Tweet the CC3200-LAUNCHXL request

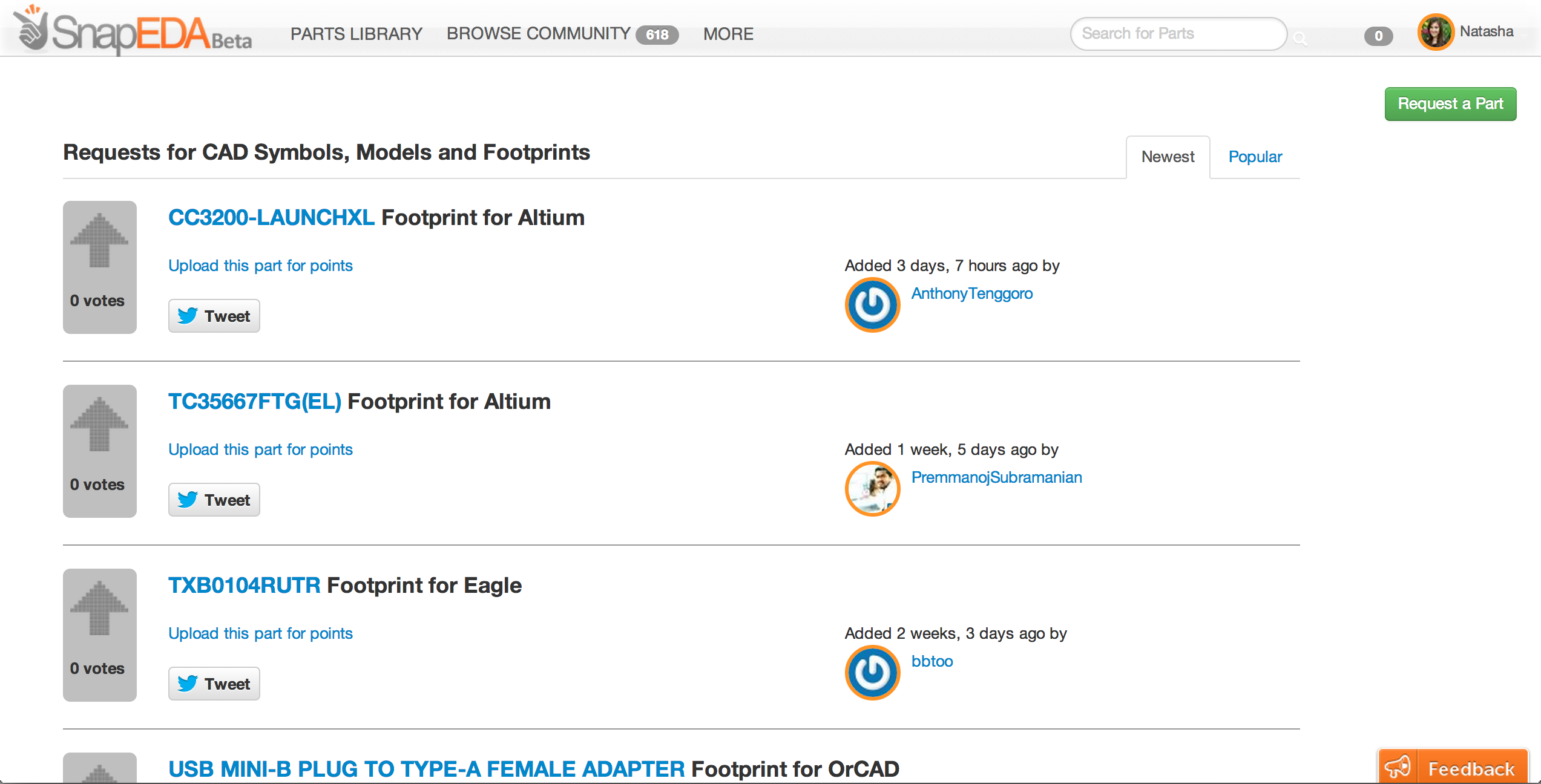pyautogui.click(x=214, y=316)
